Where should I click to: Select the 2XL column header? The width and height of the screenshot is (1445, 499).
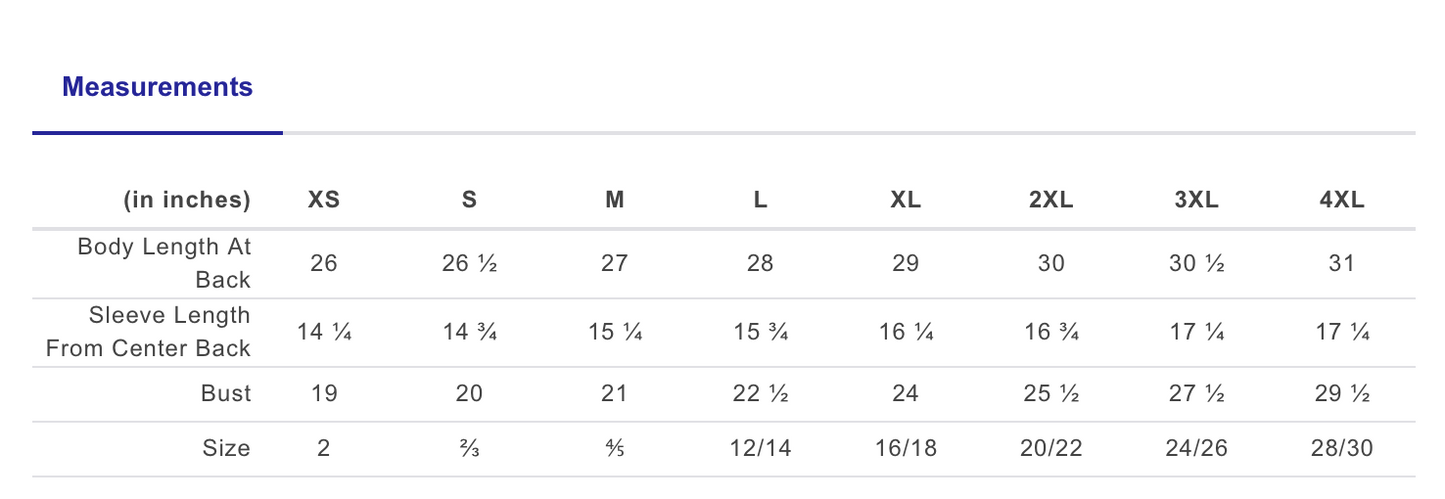click(1051, 200)
